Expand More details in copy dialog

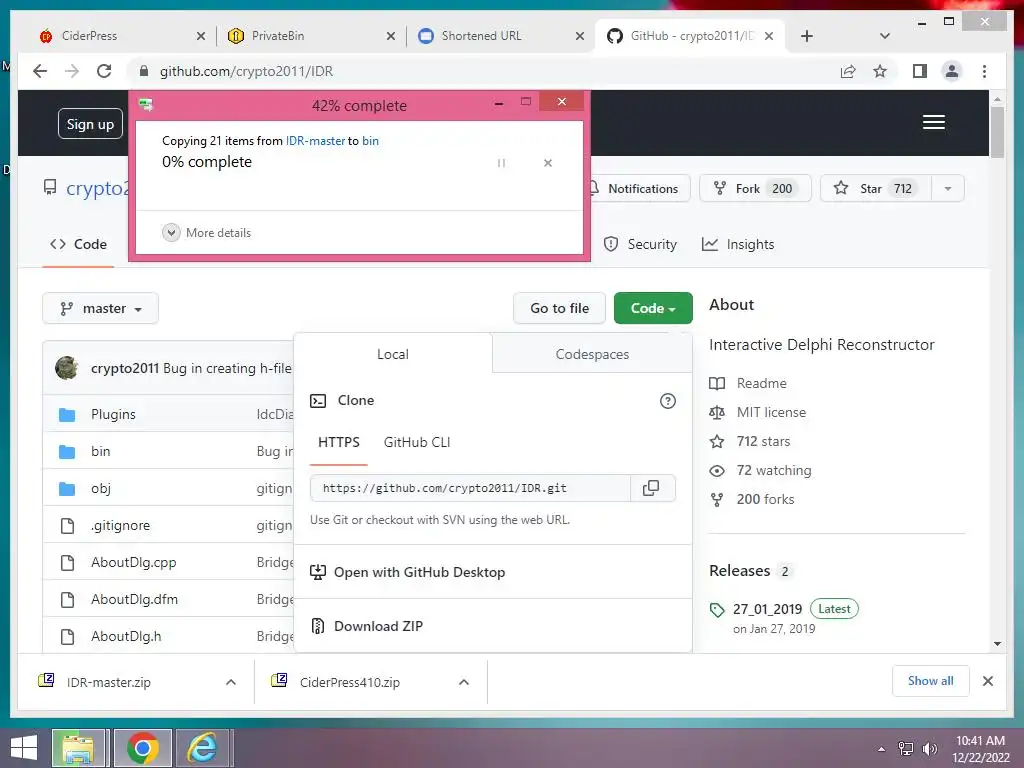(206, 232)
